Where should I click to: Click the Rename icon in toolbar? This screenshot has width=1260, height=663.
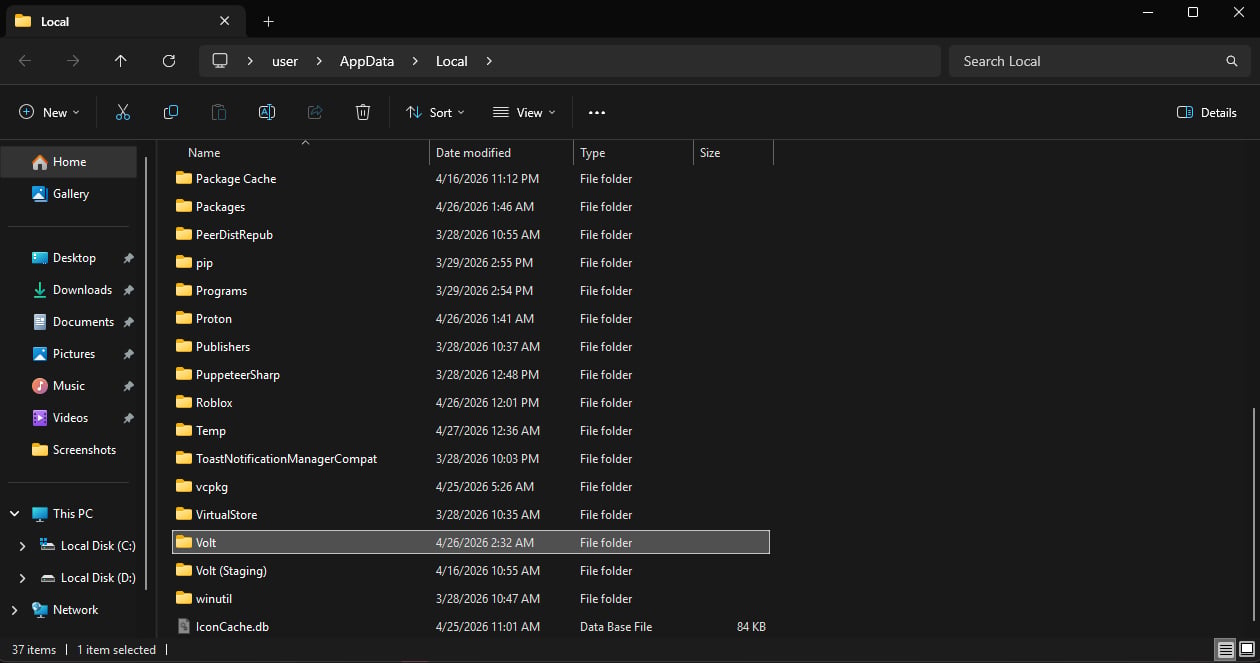(267, 112)
